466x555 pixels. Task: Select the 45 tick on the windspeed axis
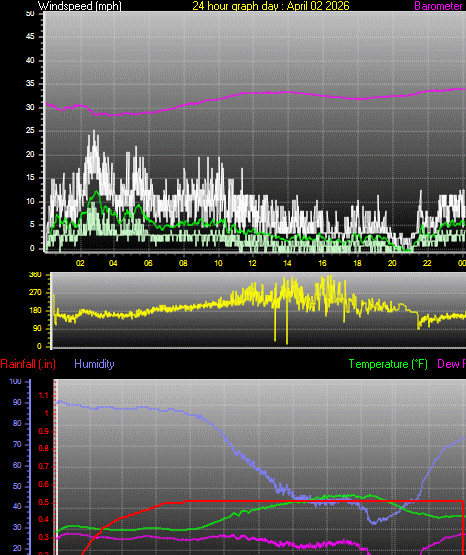pos(30,36)
